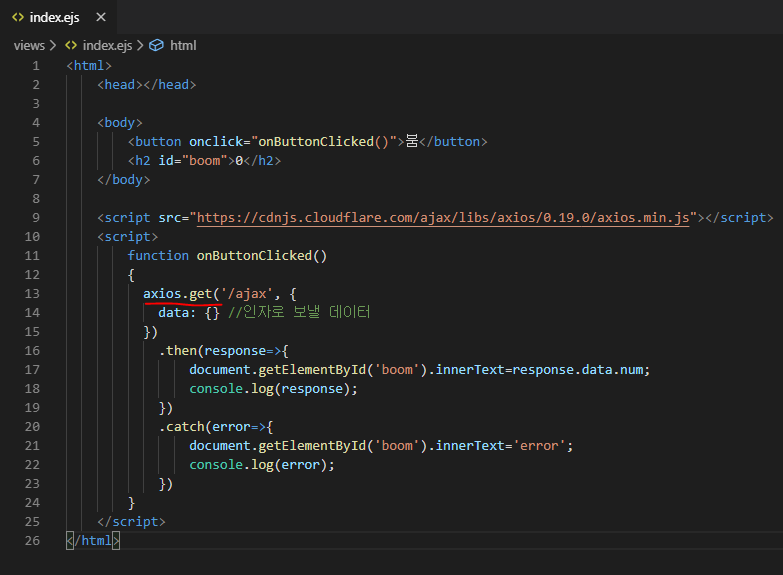
Task: Click the Korean comment after data: {}
Action: (299, 312)
